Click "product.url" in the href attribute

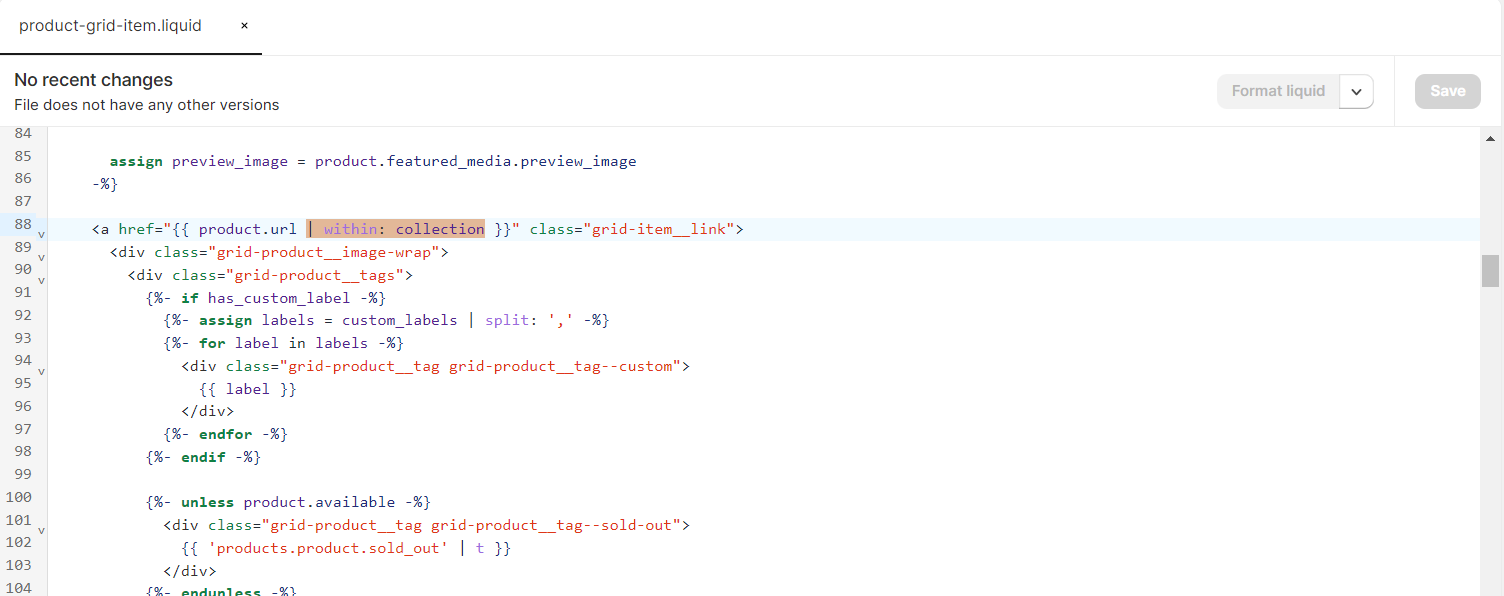[248, 229]
